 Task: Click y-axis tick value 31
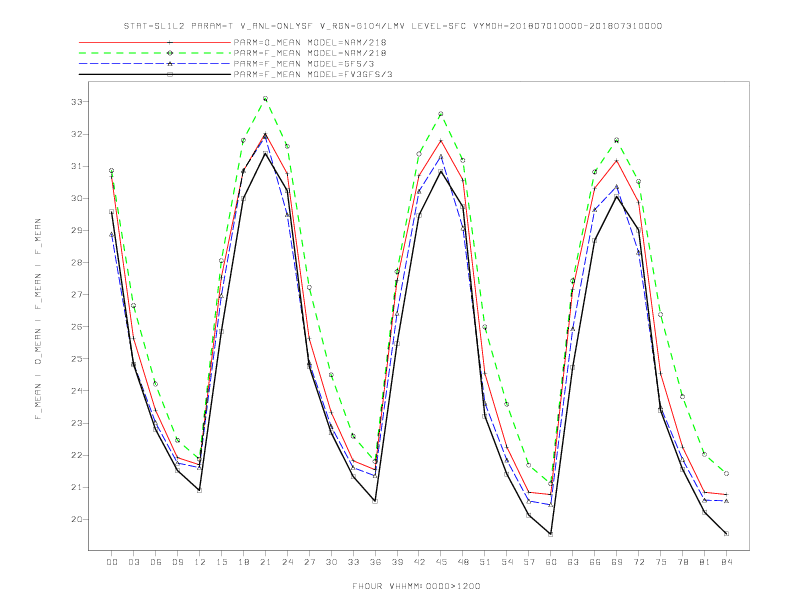coord(76,166)
